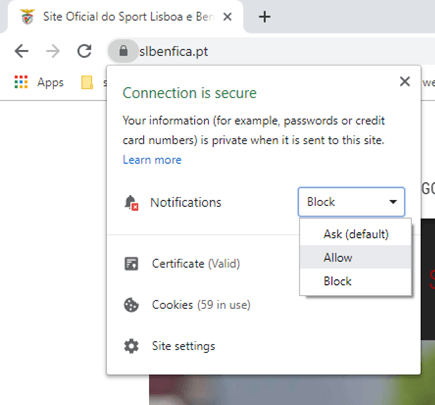Screen dimensions: 435x405
Task: Go back using the back arrow
Action: pyautogui.click(x=22, y=51)
